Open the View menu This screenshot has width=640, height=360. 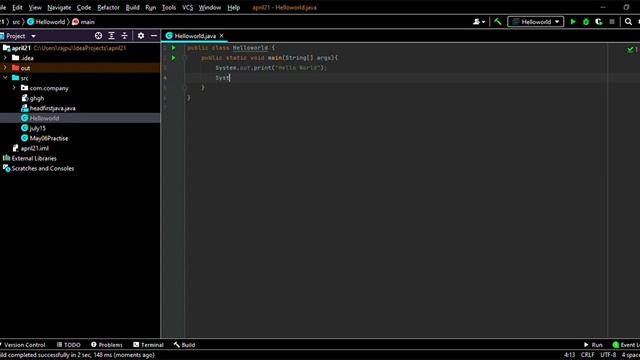point(35,7)
